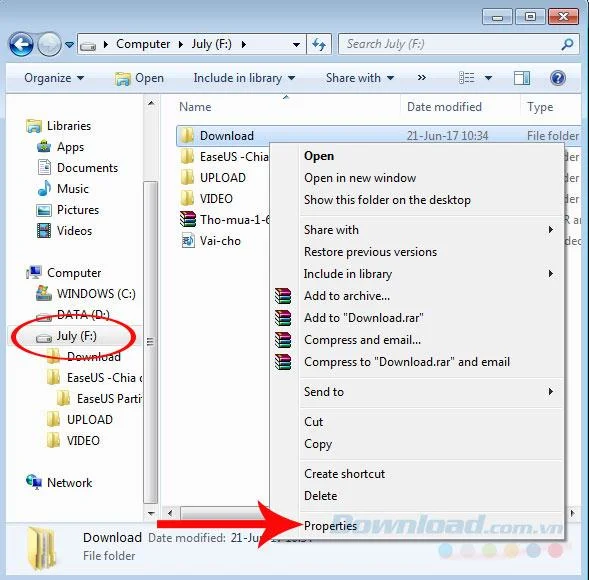Open the Organize menu
Image resolution: width=589 pixels, height=580 pixels.
click(54, 78)
